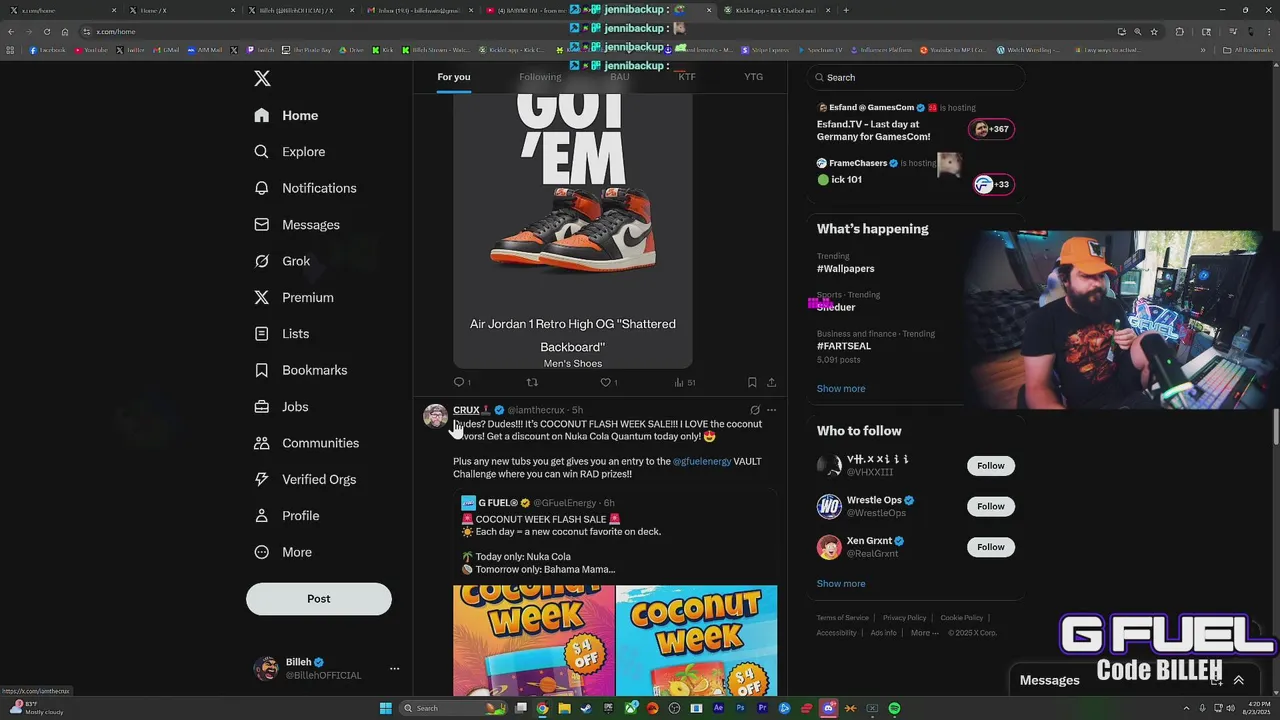The height and width of the screenshot is (720, 1280).
Task: Click the views icon under the Jordan post
Action: 679,382
